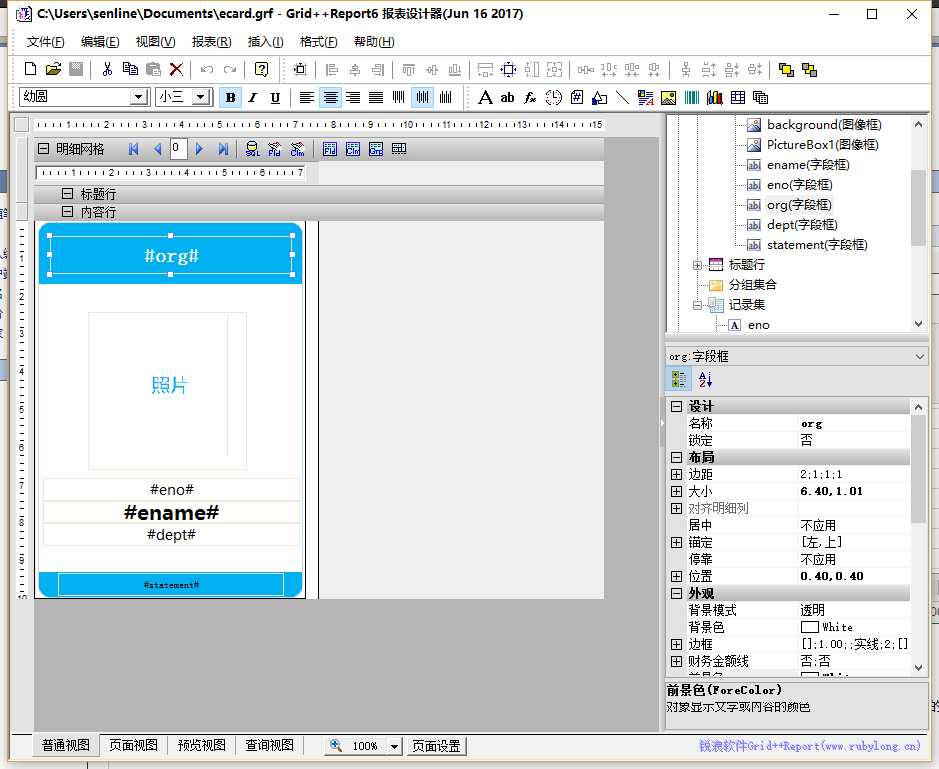Select ename(字段框) in the object tree
939x769 pixels.
coord(808,165)
